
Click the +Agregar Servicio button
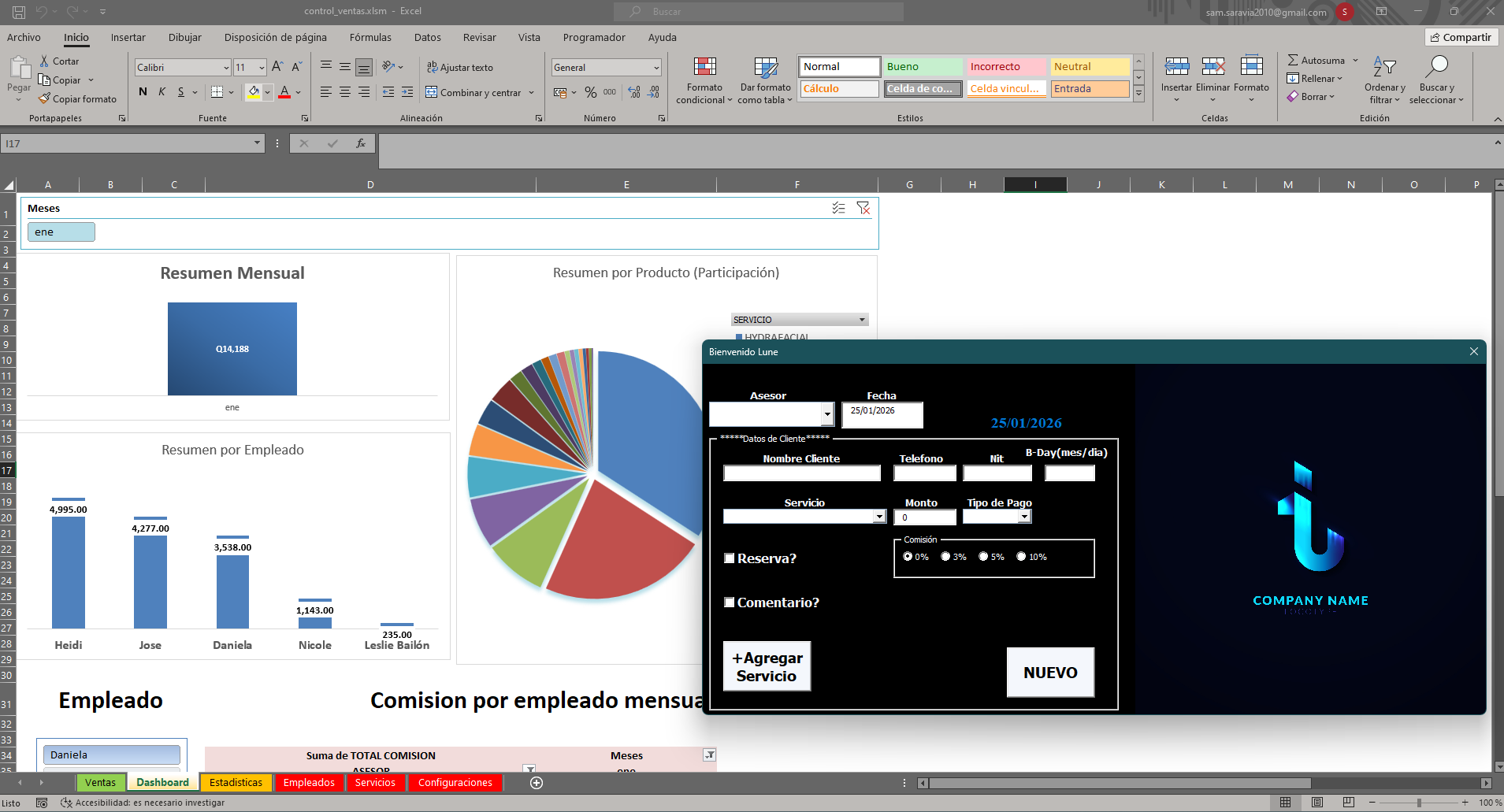[x=767, y=666]
